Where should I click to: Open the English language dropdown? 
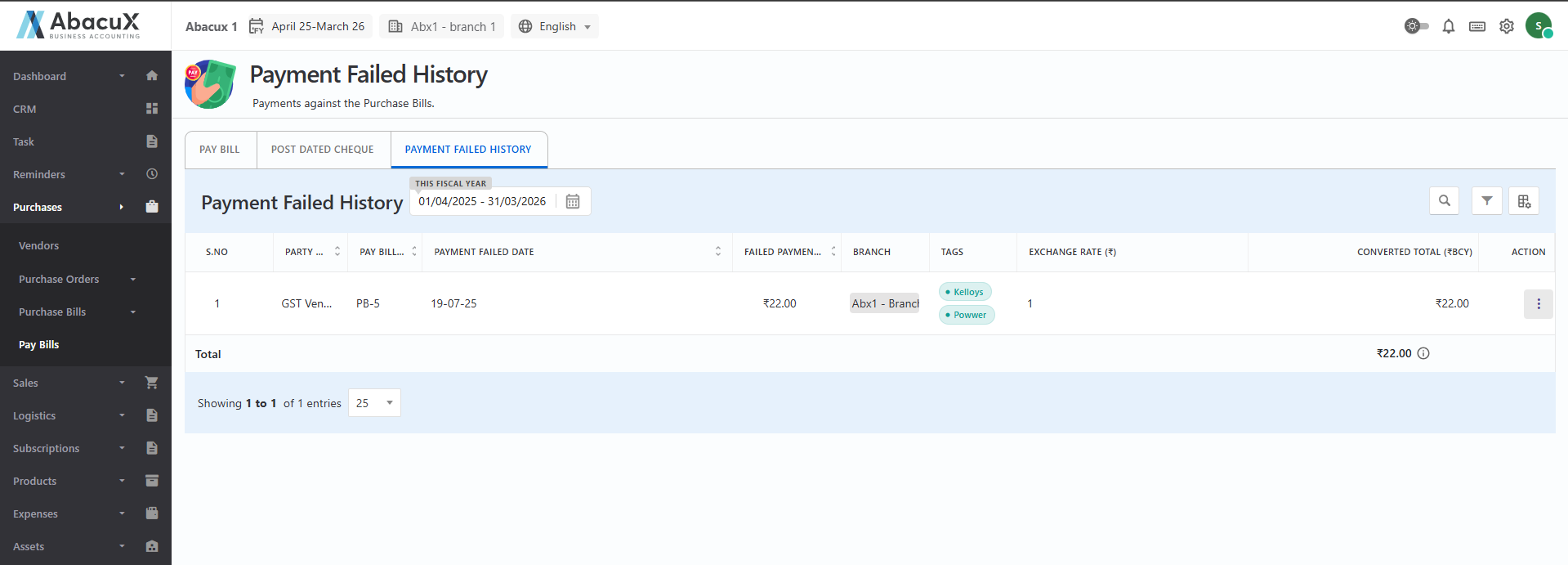pos(556,26)
